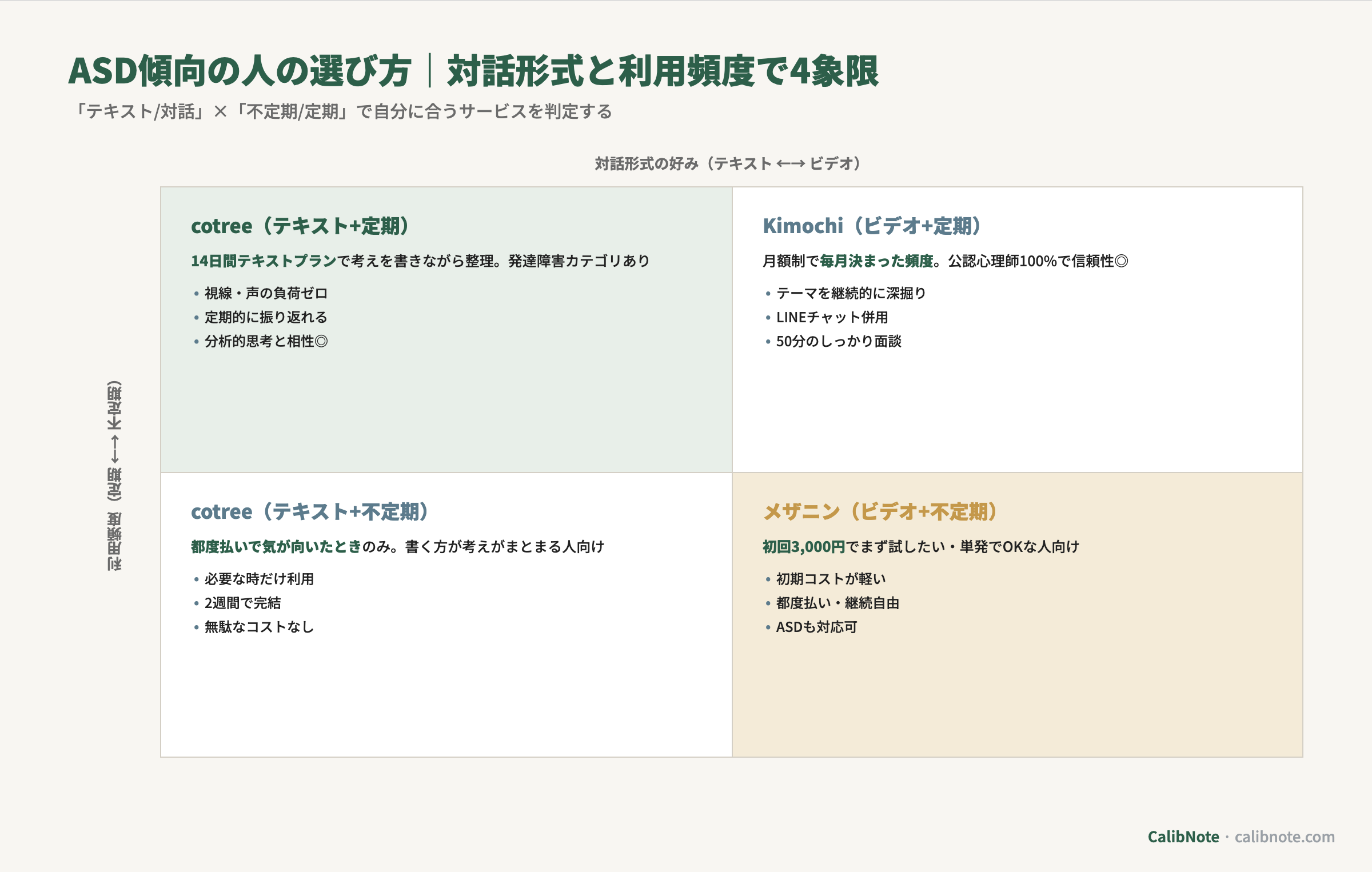
Task: Click bullet '都度払い・継続自由'
Action: click(837, 603)
